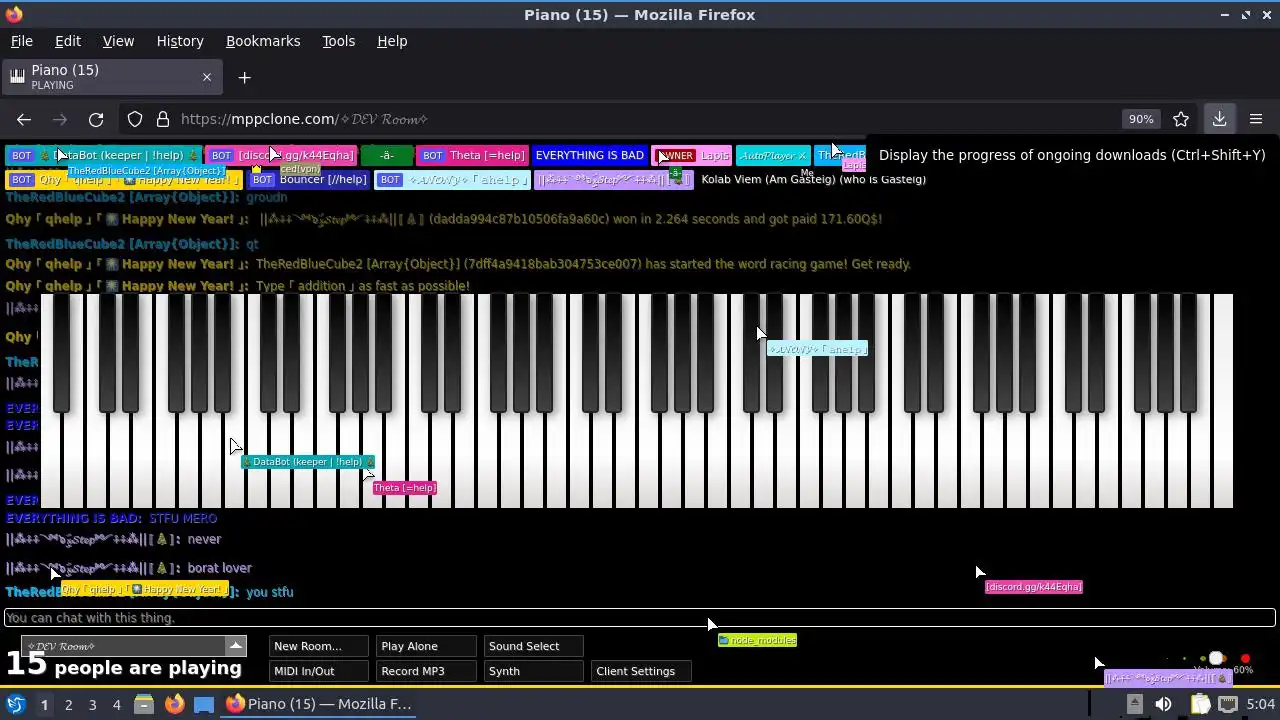Click the tracking protection shield icon

point(135,119)
